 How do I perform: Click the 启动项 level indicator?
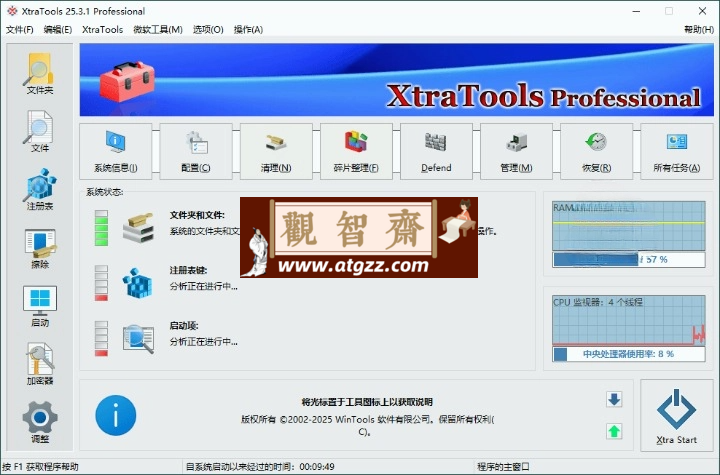tap(101, 339)
